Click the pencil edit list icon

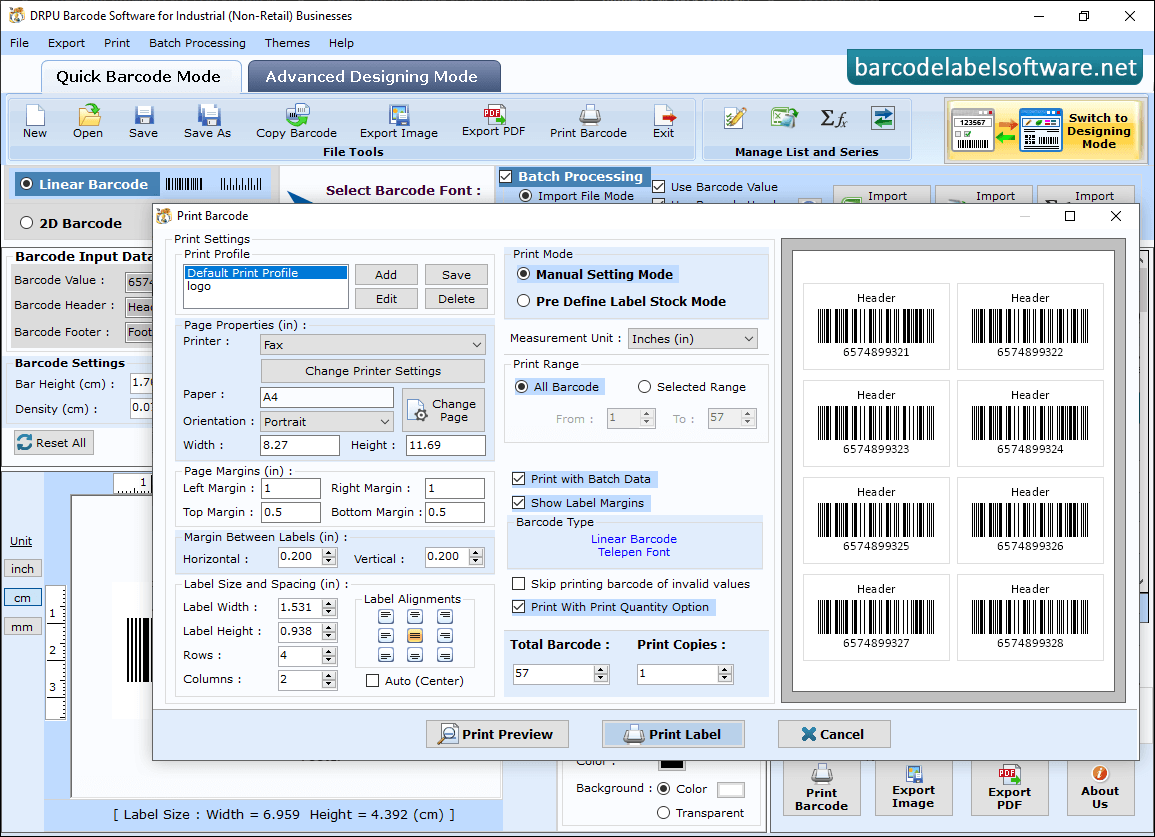click(734, 118)
